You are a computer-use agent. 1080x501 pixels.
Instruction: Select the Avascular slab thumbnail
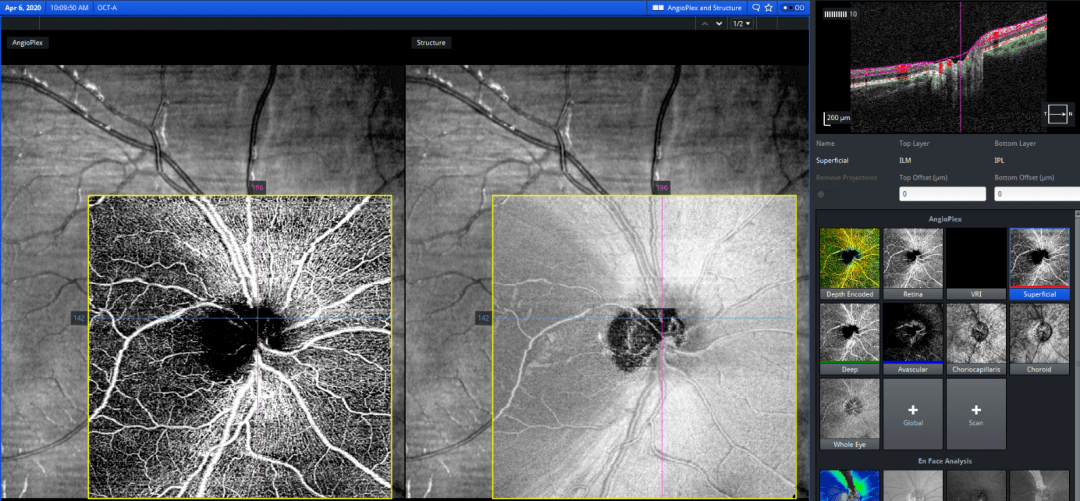pyautogui.click(x=912, y=337)
